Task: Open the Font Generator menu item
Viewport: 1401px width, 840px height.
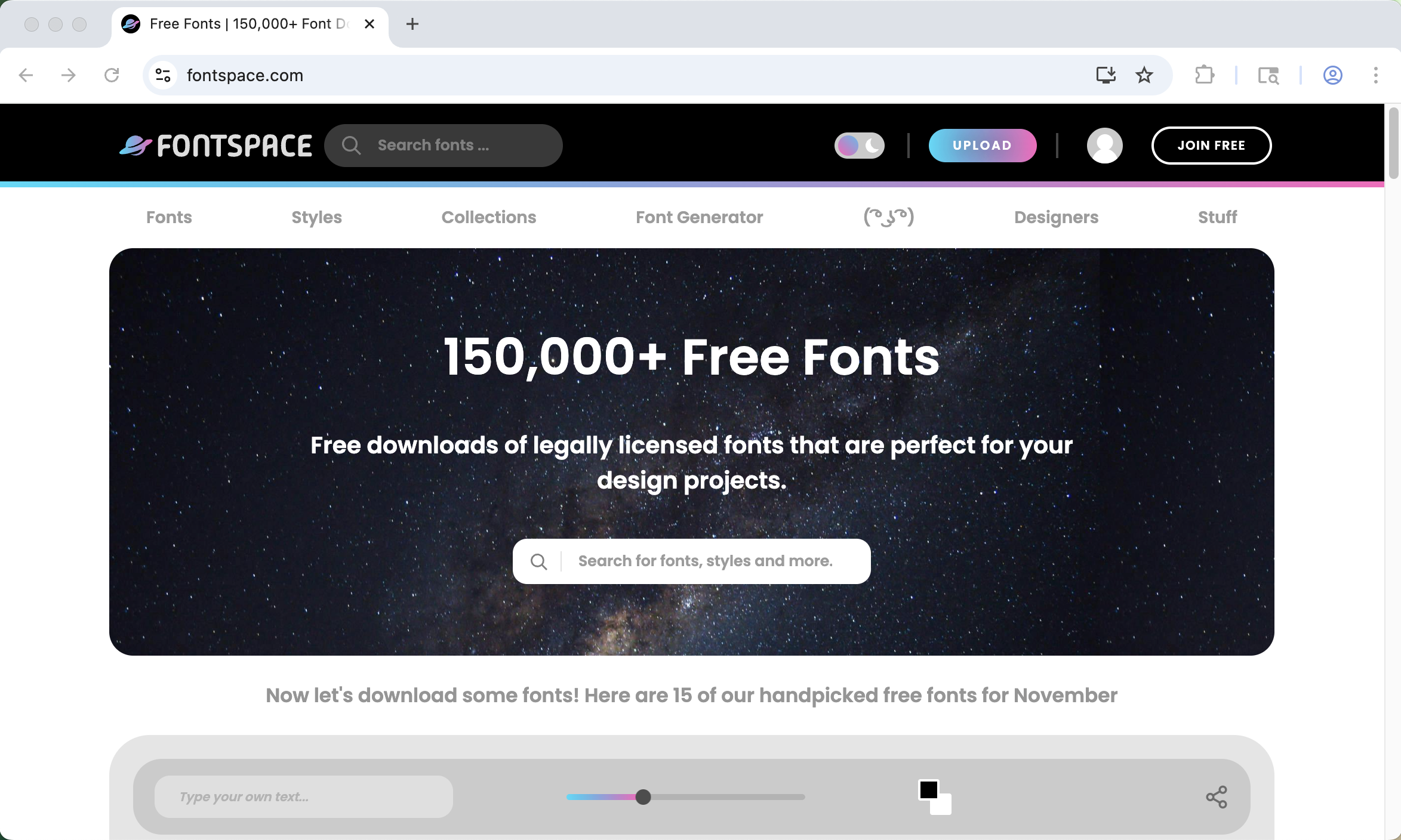Action: pos(699,217)
